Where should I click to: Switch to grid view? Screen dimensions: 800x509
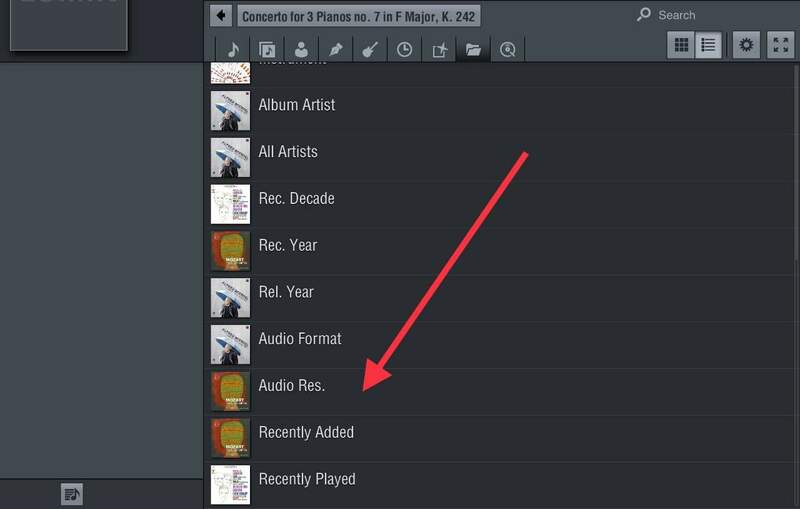[682, 45]
